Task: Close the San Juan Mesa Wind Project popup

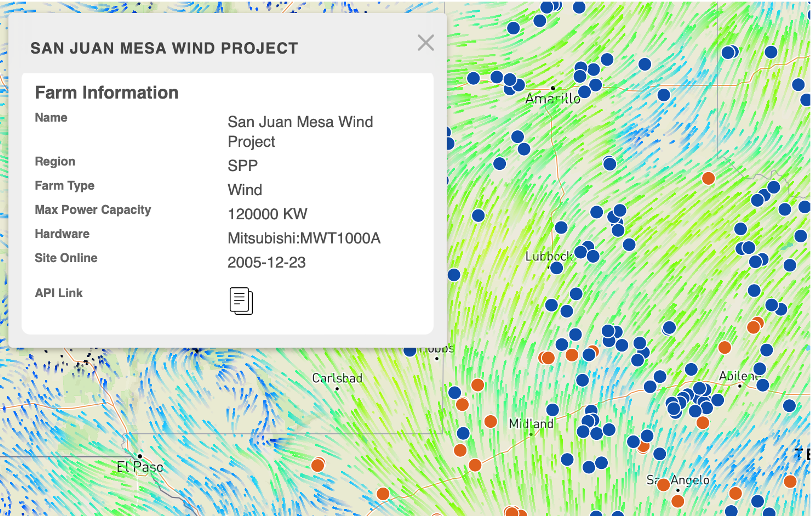Action: pyautogui.click(x=426, y=43)
